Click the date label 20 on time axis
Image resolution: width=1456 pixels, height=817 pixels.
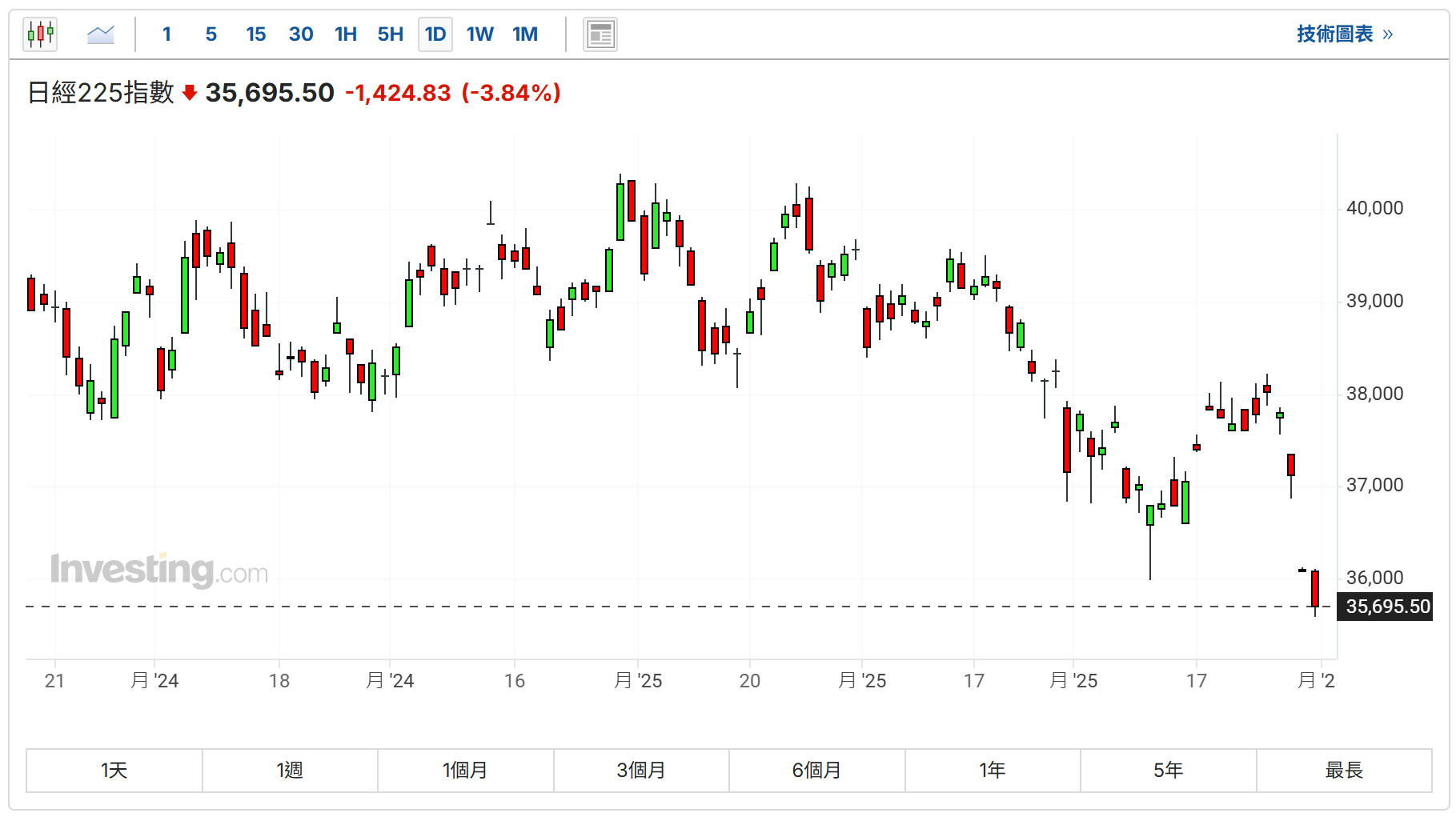750,681
